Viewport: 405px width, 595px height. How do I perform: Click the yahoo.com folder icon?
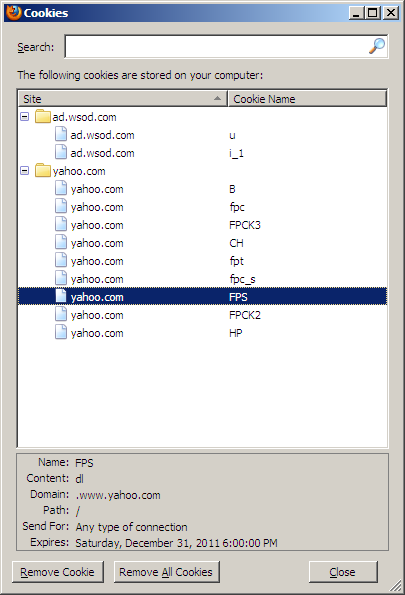click(43, 171)
